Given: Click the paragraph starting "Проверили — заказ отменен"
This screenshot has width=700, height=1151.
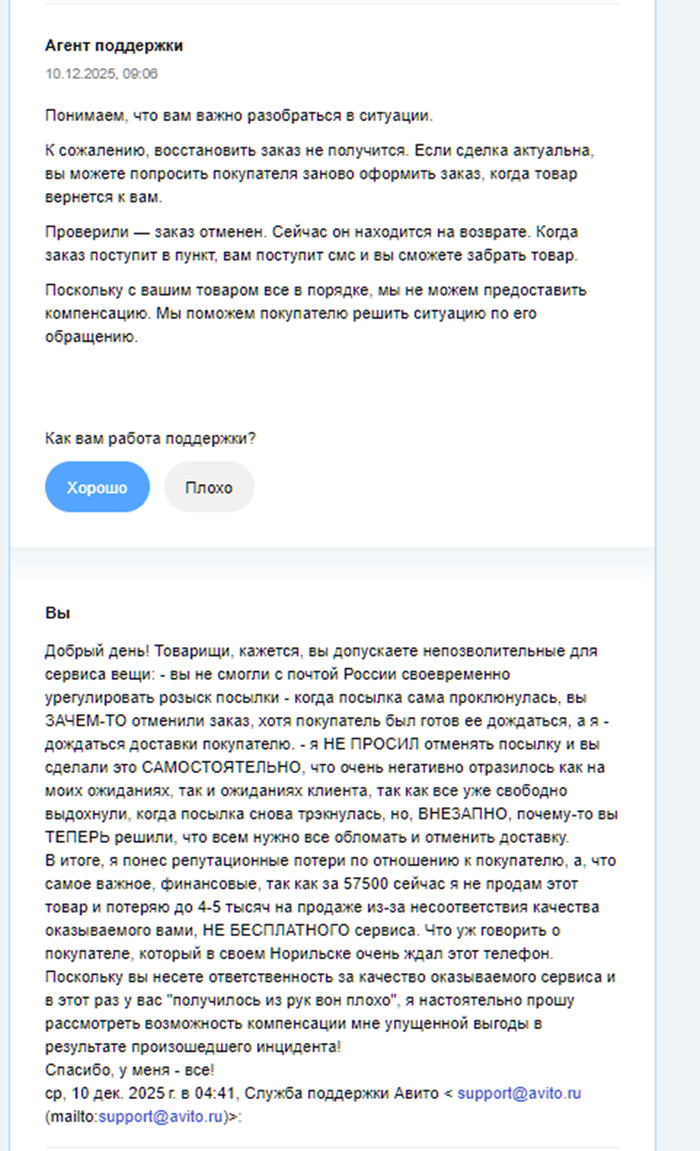Looking at the screenshot, I should point(312,244).
